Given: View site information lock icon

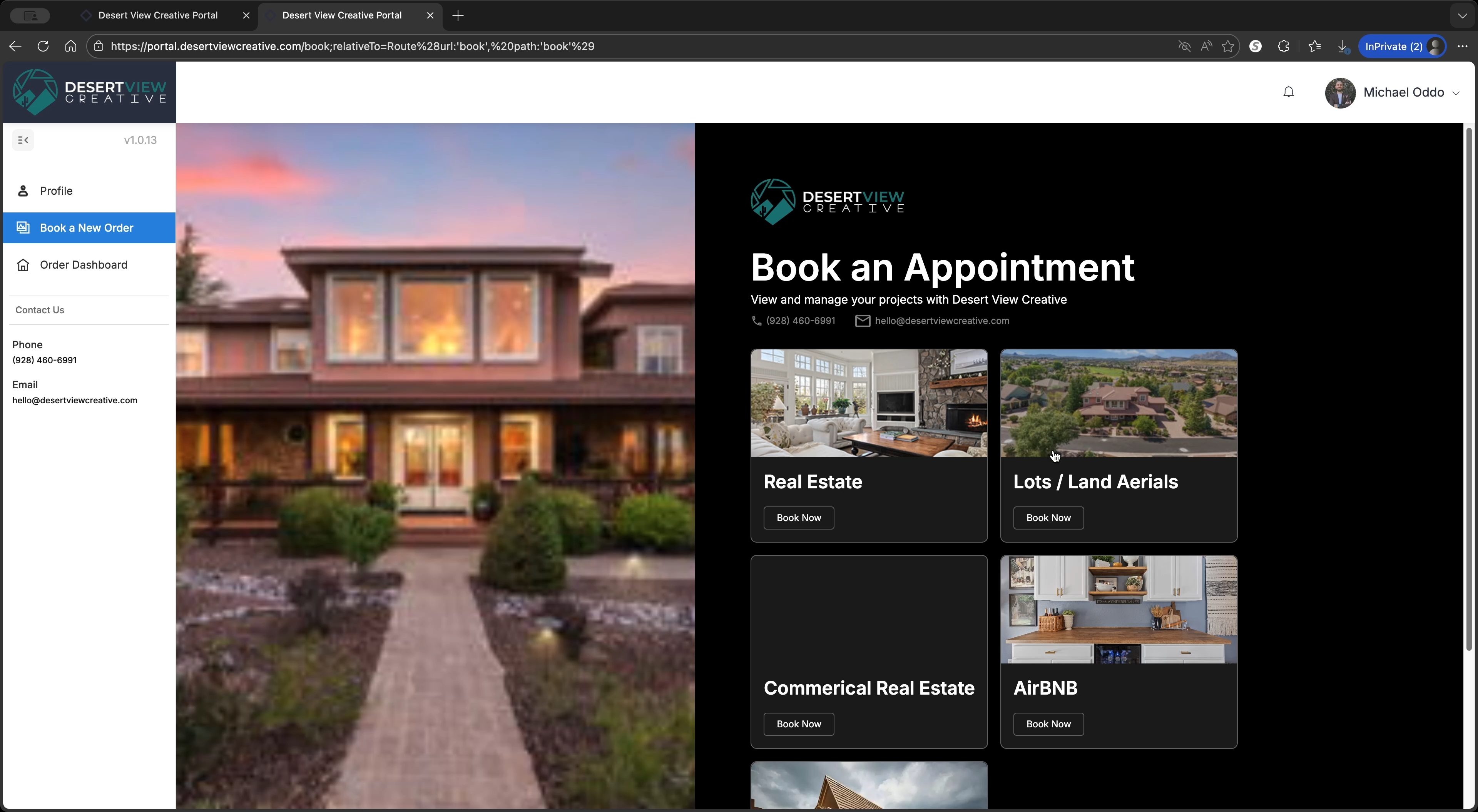Looking at the screenshot, I should point(99,47).
